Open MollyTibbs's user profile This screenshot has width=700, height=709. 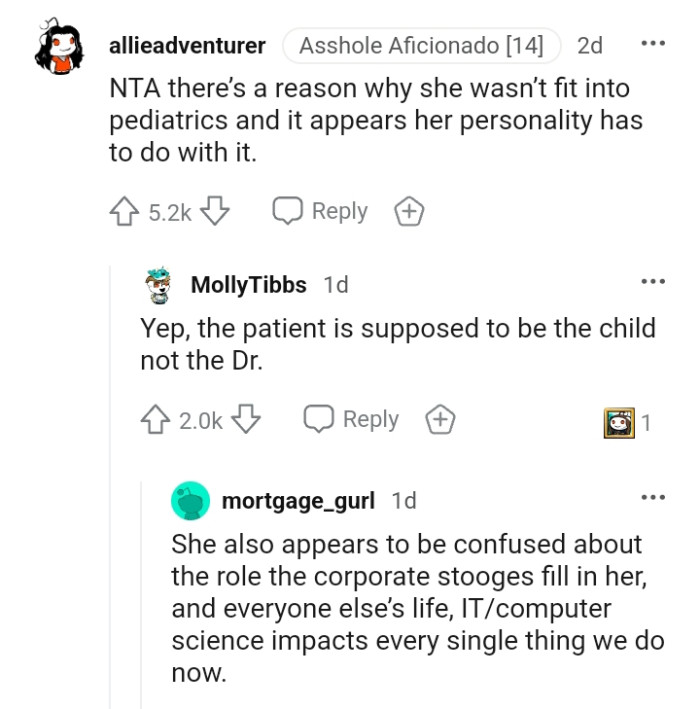coord(248,285)
